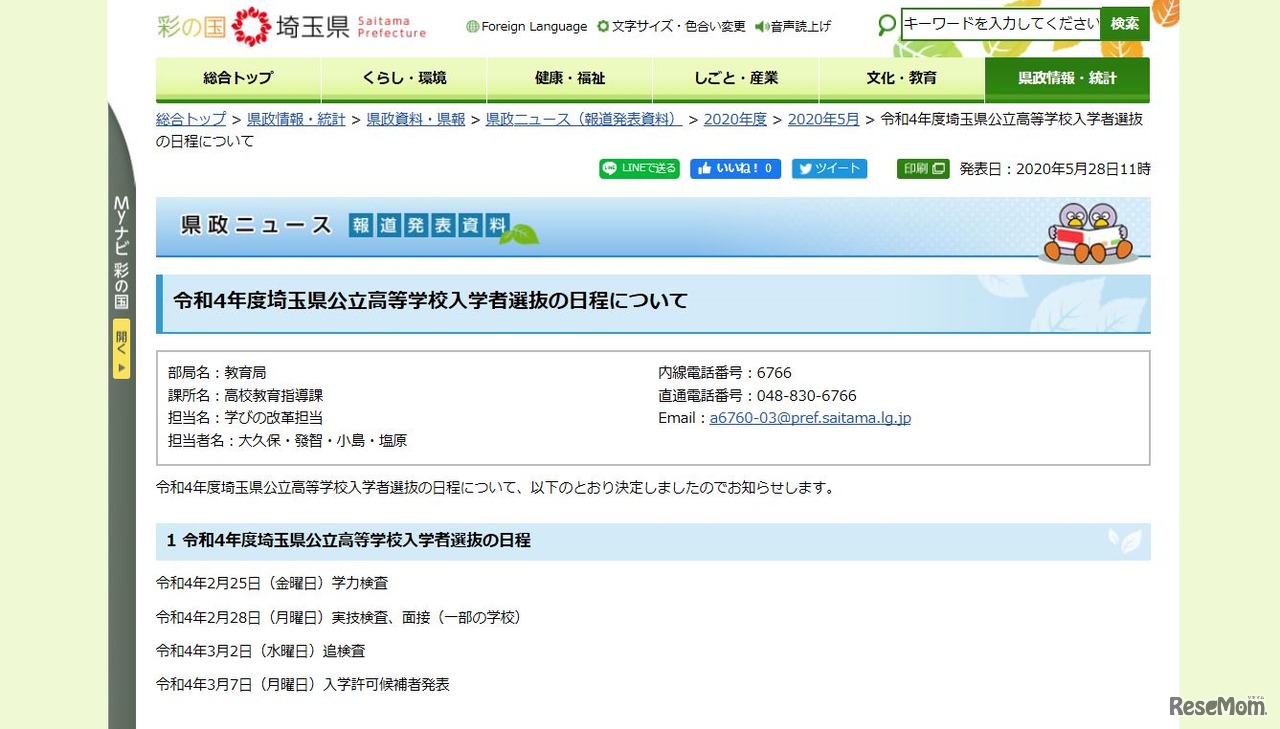Share the page with LINEで送る button

tap(639, 168)
